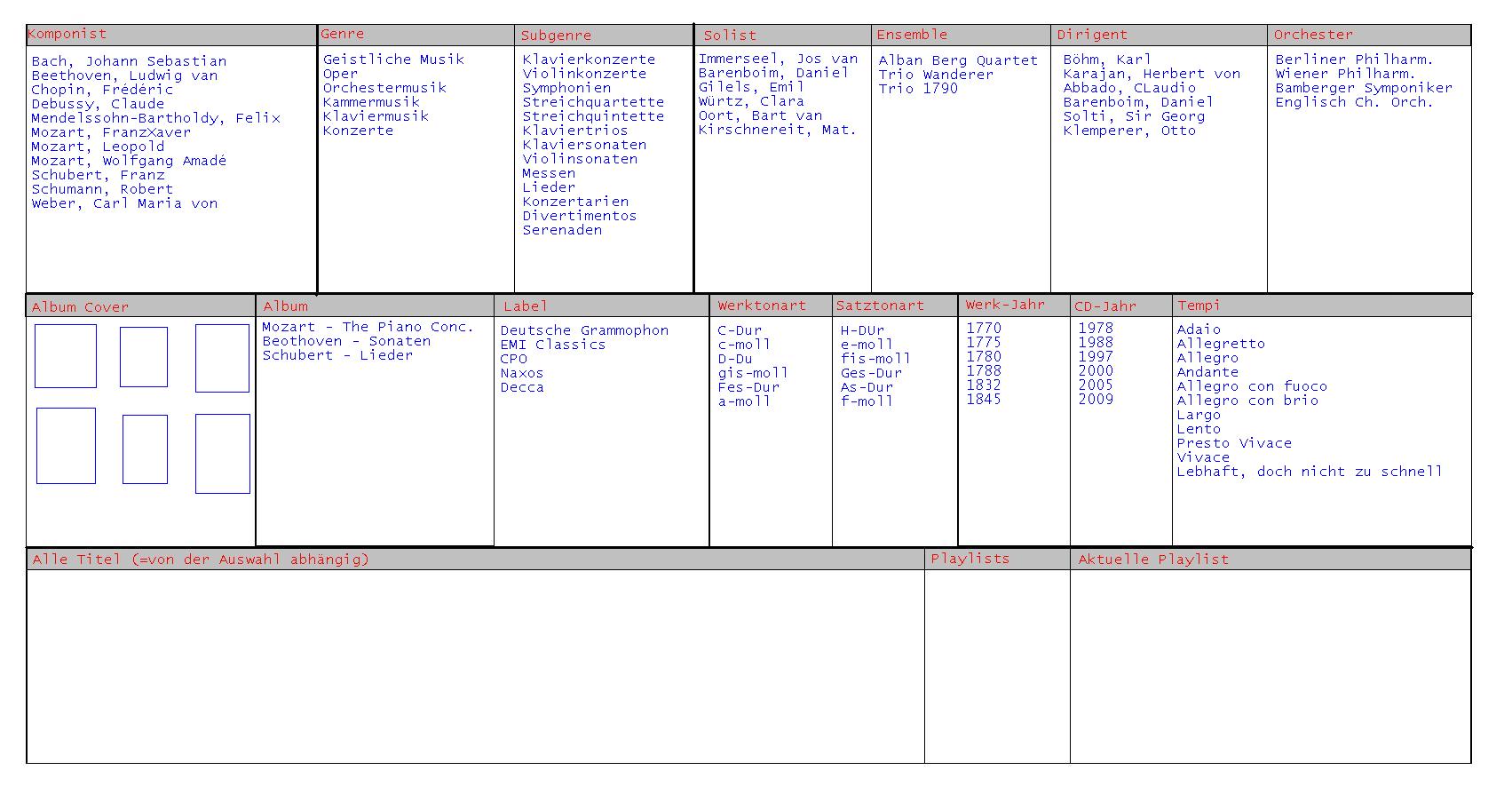The image size is (1512, 794).
Task: Choose tempo Largo
Action: pyautogui.click(x=1199, y=415)
